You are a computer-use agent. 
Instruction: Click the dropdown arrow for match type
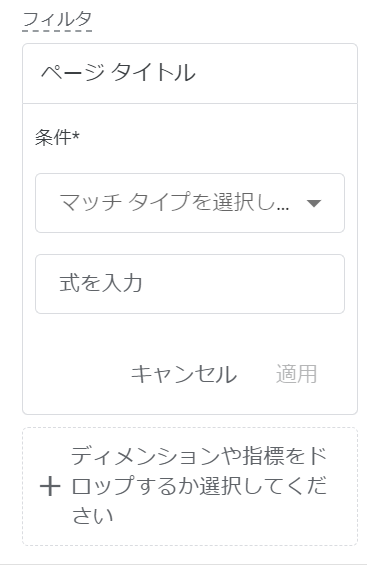coord(314,203)
